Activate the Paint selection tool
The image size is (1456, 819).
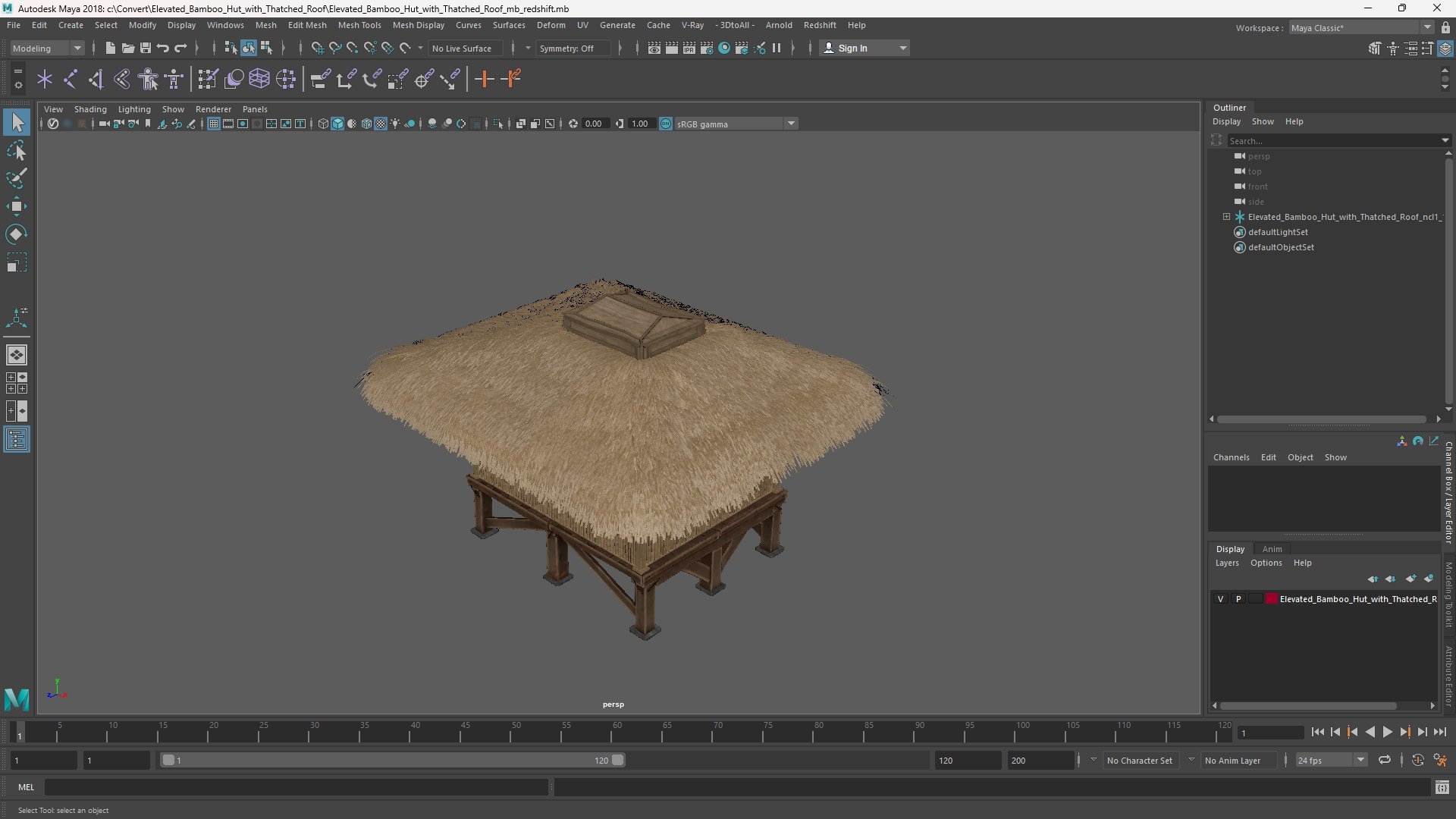click(17, 178)
